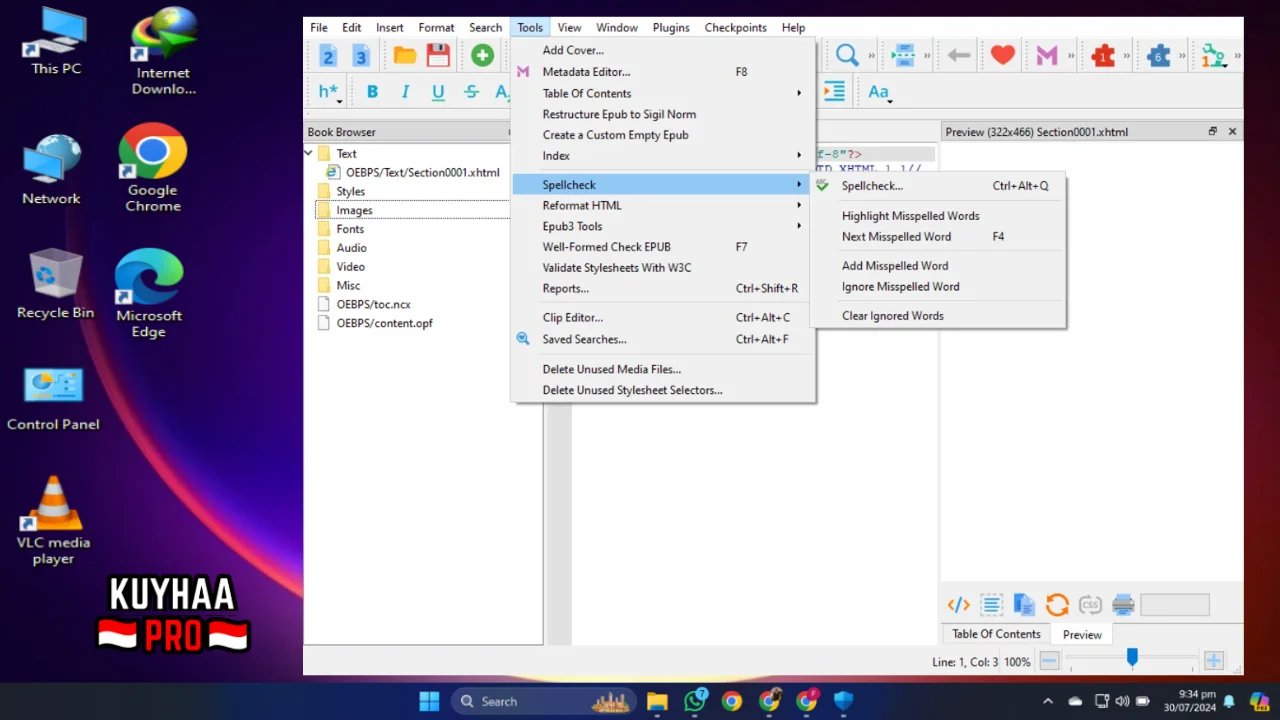
Task: Click the Increase Indent toolbar icon
Action: click(x=834, y=92)
